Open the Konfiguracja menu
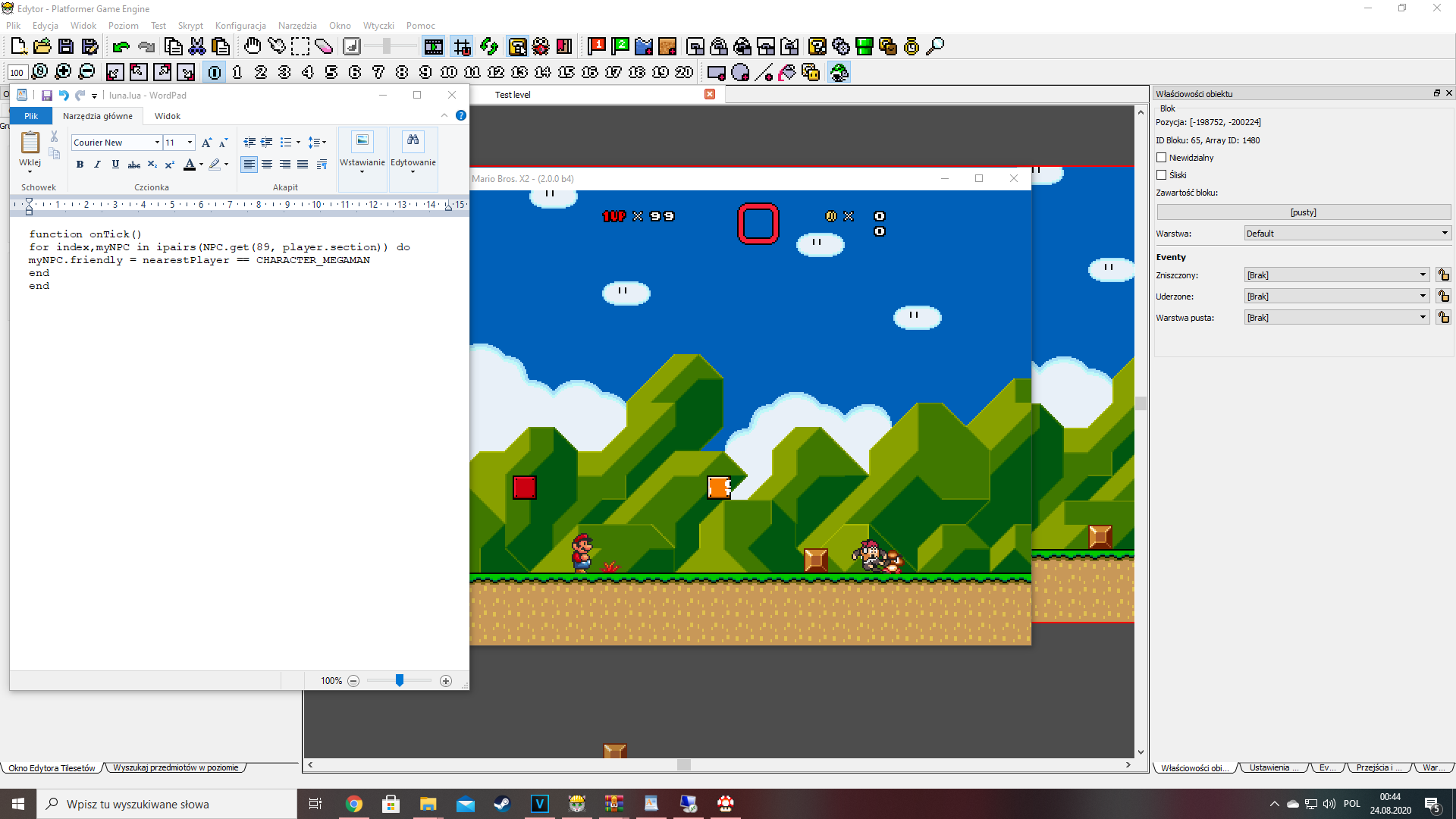The height and width of the screenshot is (819, 1456). click(x=240, y=26)
